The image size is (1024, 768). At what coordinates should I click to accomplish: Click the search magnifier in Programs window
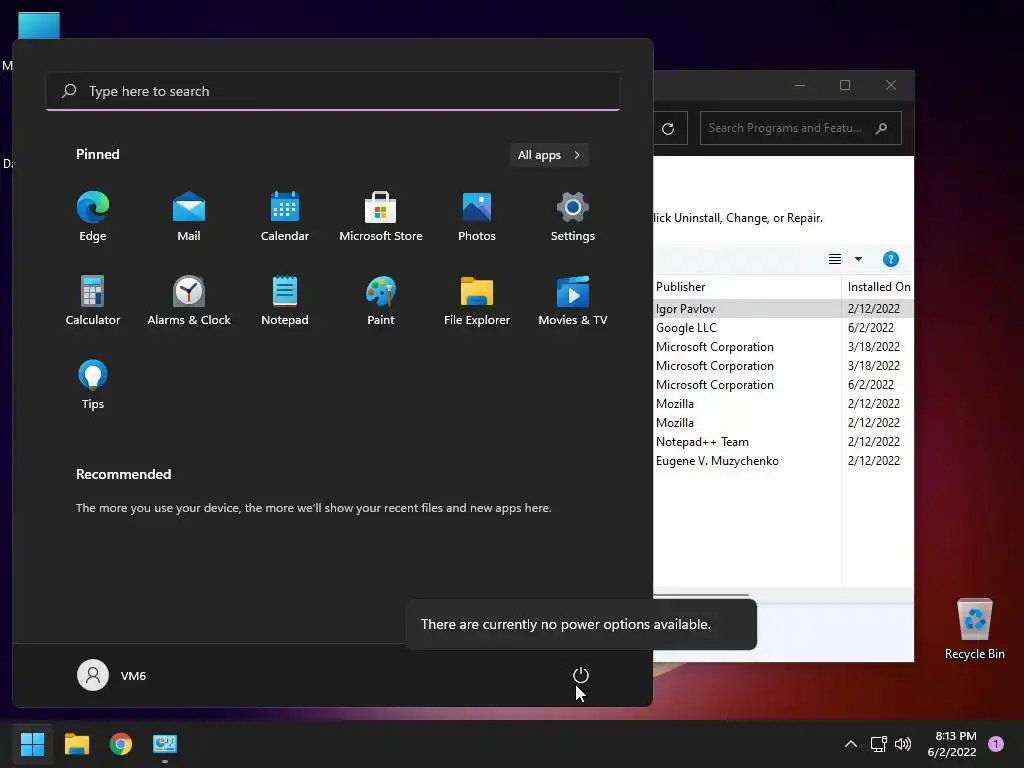(x=882, y=128)
